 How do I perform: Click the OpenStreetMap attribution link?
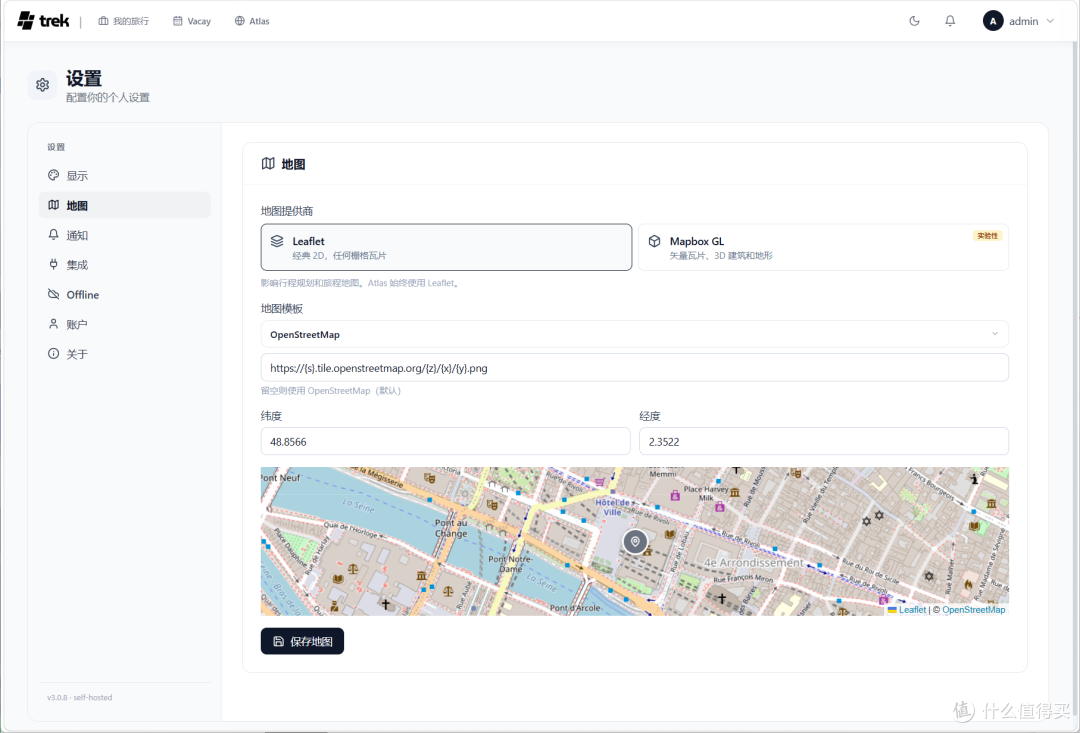point(973,610)
